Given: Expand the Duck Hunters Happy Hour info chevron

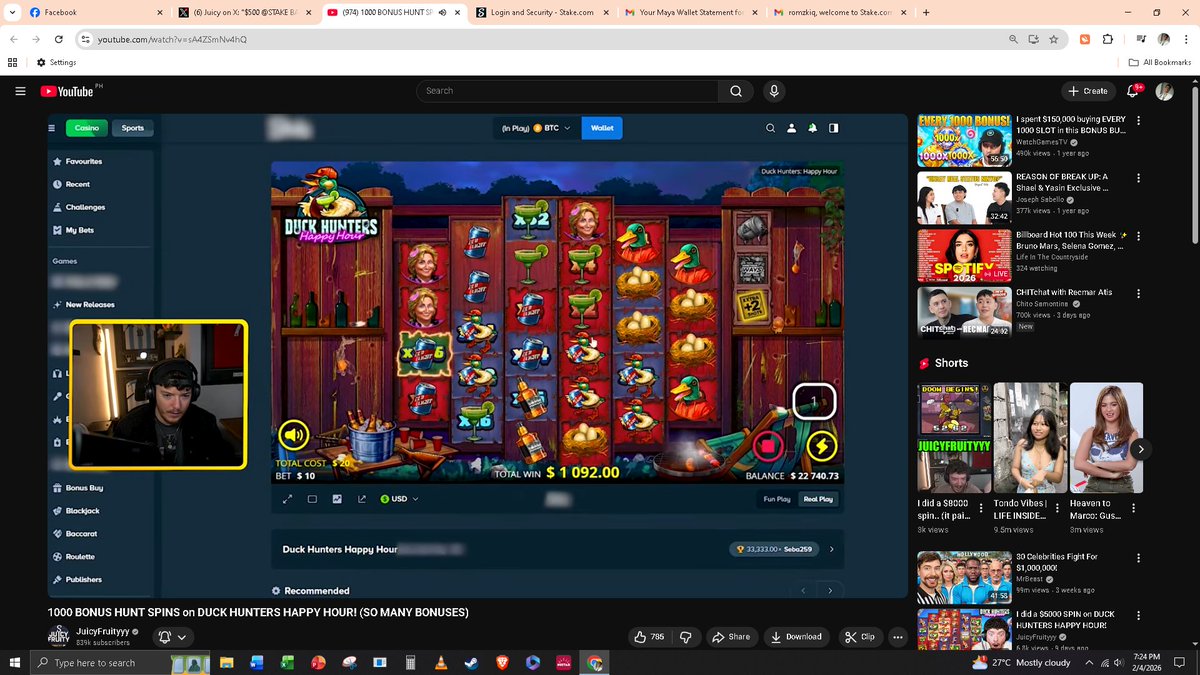Looking at the screenshot, I should coord(831,549).
